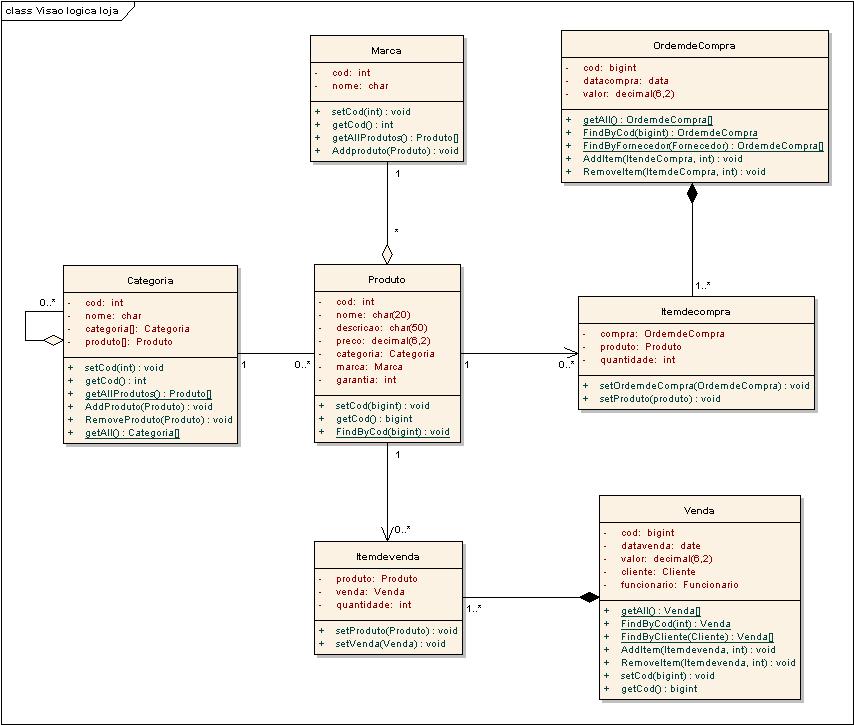854x725 pixels.
Task: Select 'categoria[]: Categoria' attribute
Action: (137, 329)
